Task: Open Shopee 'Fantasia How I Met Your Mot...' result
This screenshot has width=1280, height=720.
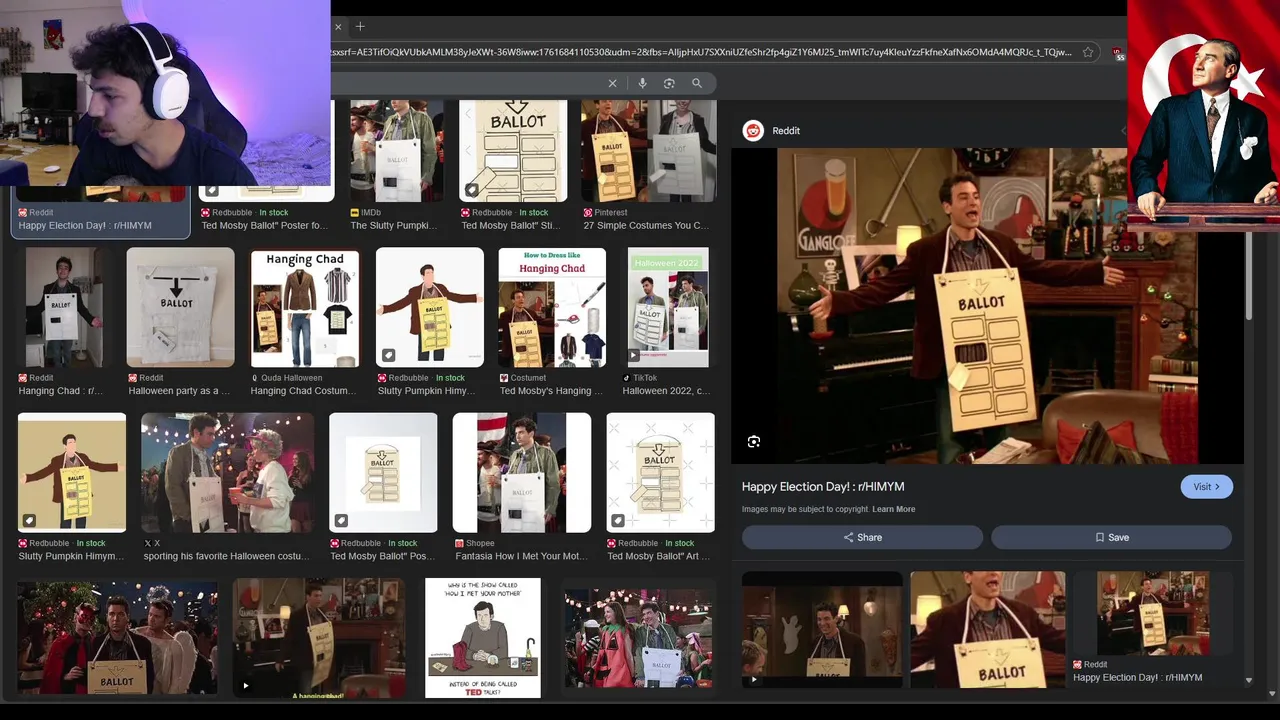Action: click(x=522, y=473)
